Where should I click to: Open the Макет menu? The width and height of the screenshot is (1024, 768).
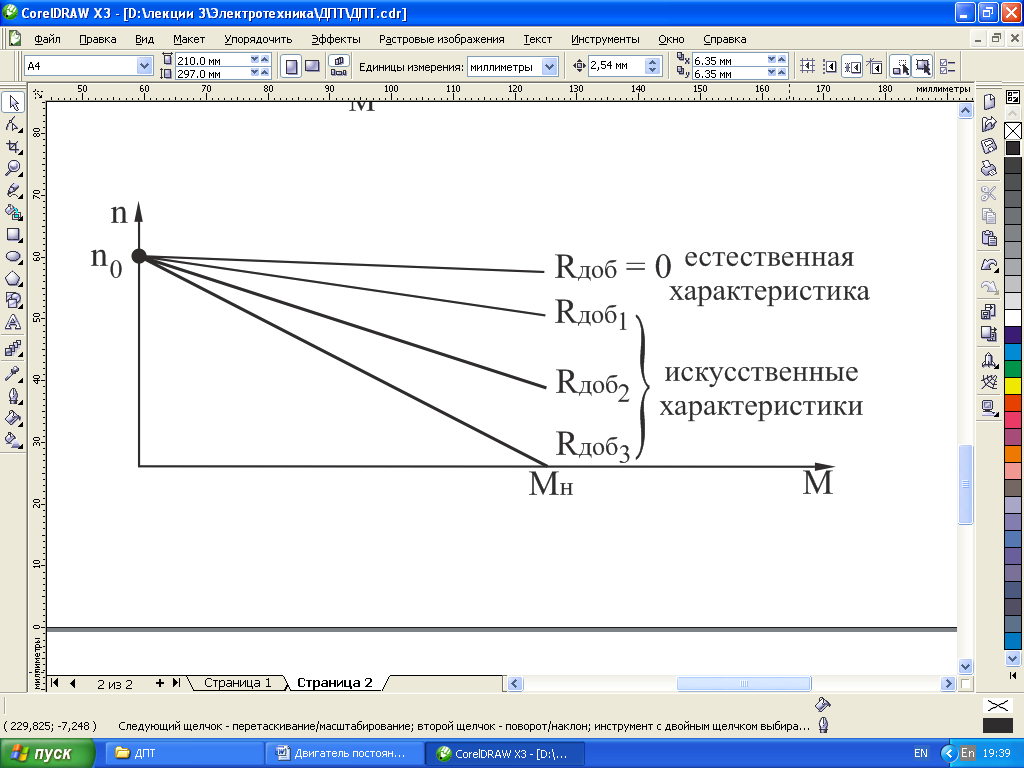pos(189,39)
